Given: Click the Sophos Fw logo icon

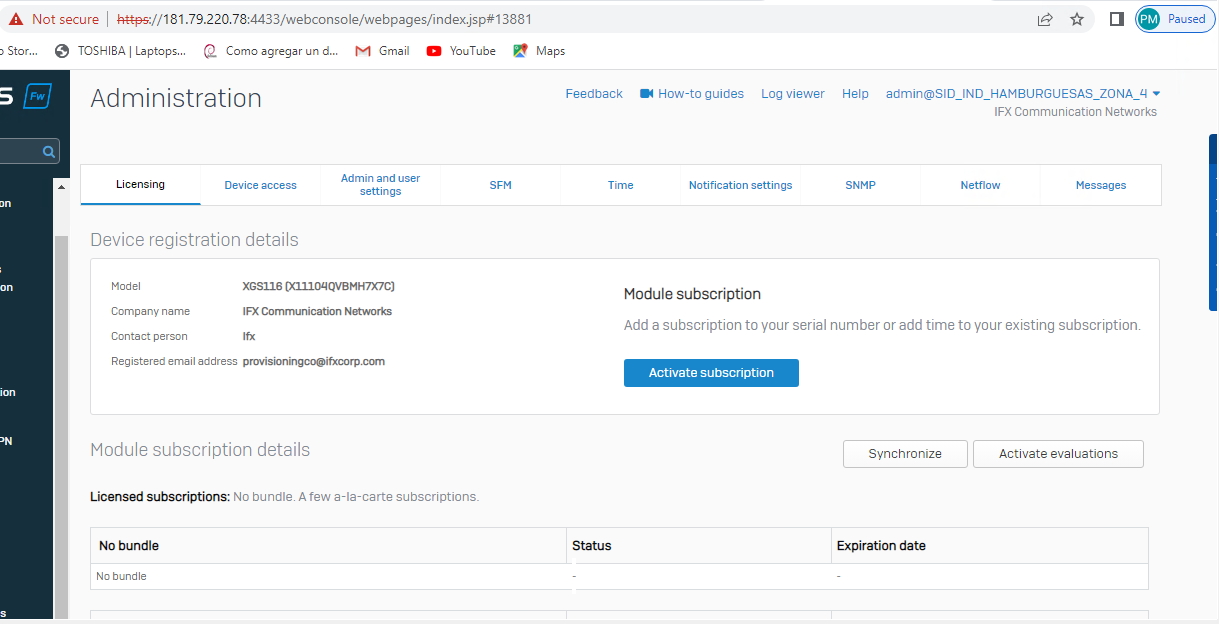Looking at the screenshot, I should [37, 96].
